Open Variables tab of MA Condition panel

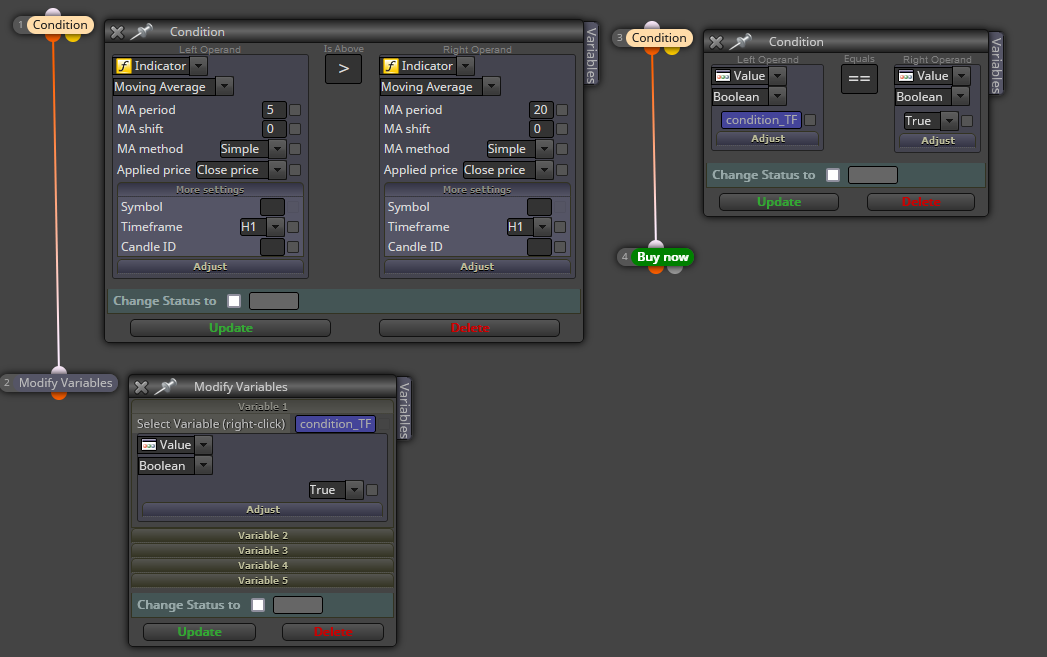[591, 55]
